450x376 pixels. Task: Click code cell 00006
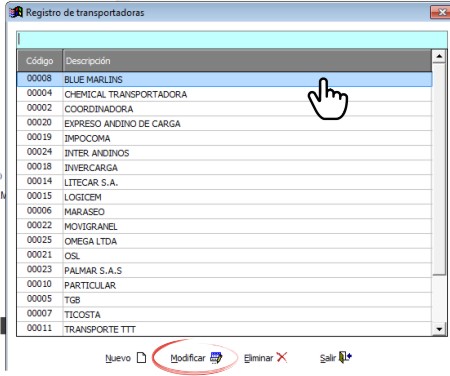click(x=39, y=210)
